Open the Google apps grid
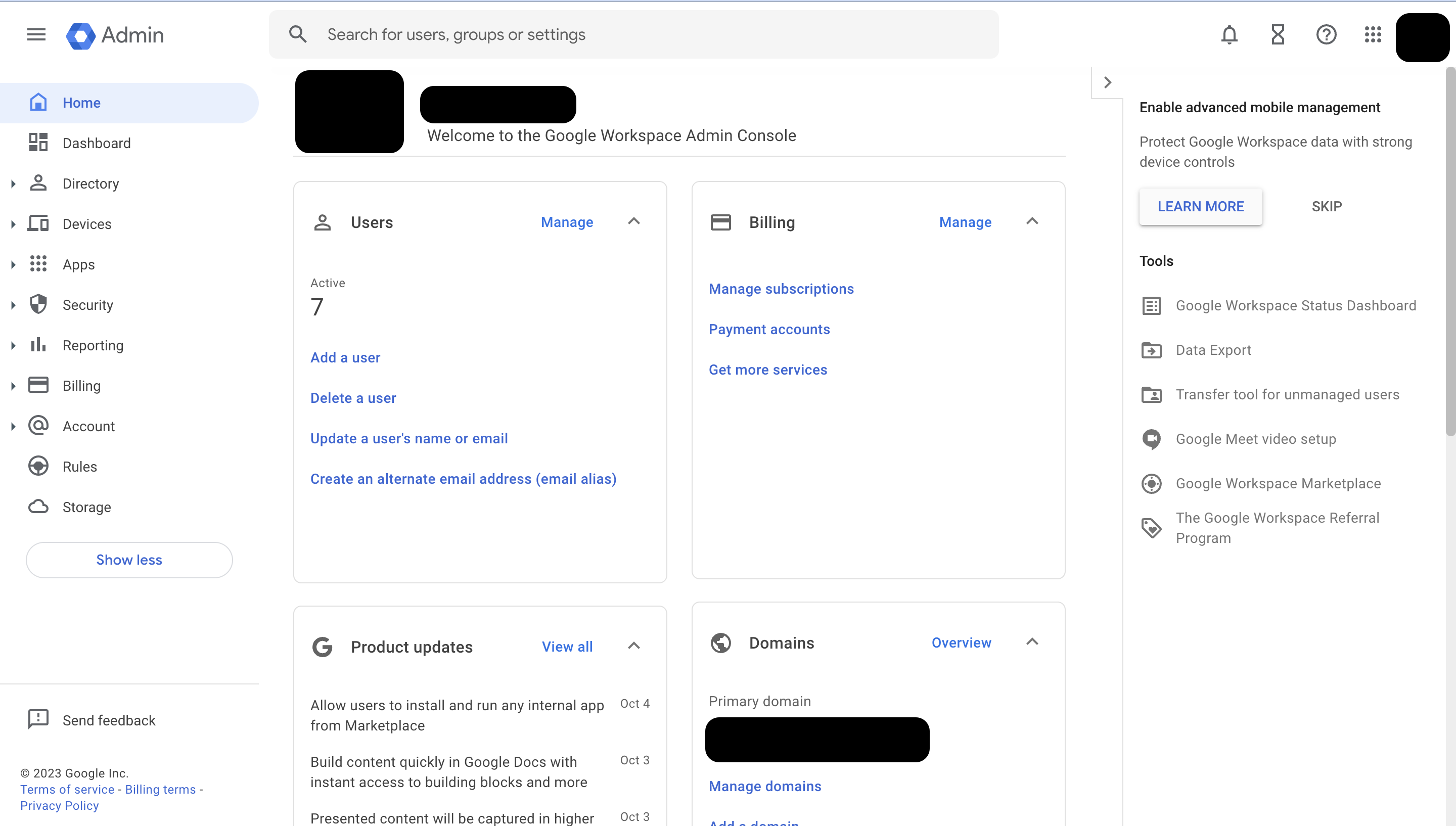Image resolution: width=1456 pixels, height=826 pixels. tap(1373, 34)
